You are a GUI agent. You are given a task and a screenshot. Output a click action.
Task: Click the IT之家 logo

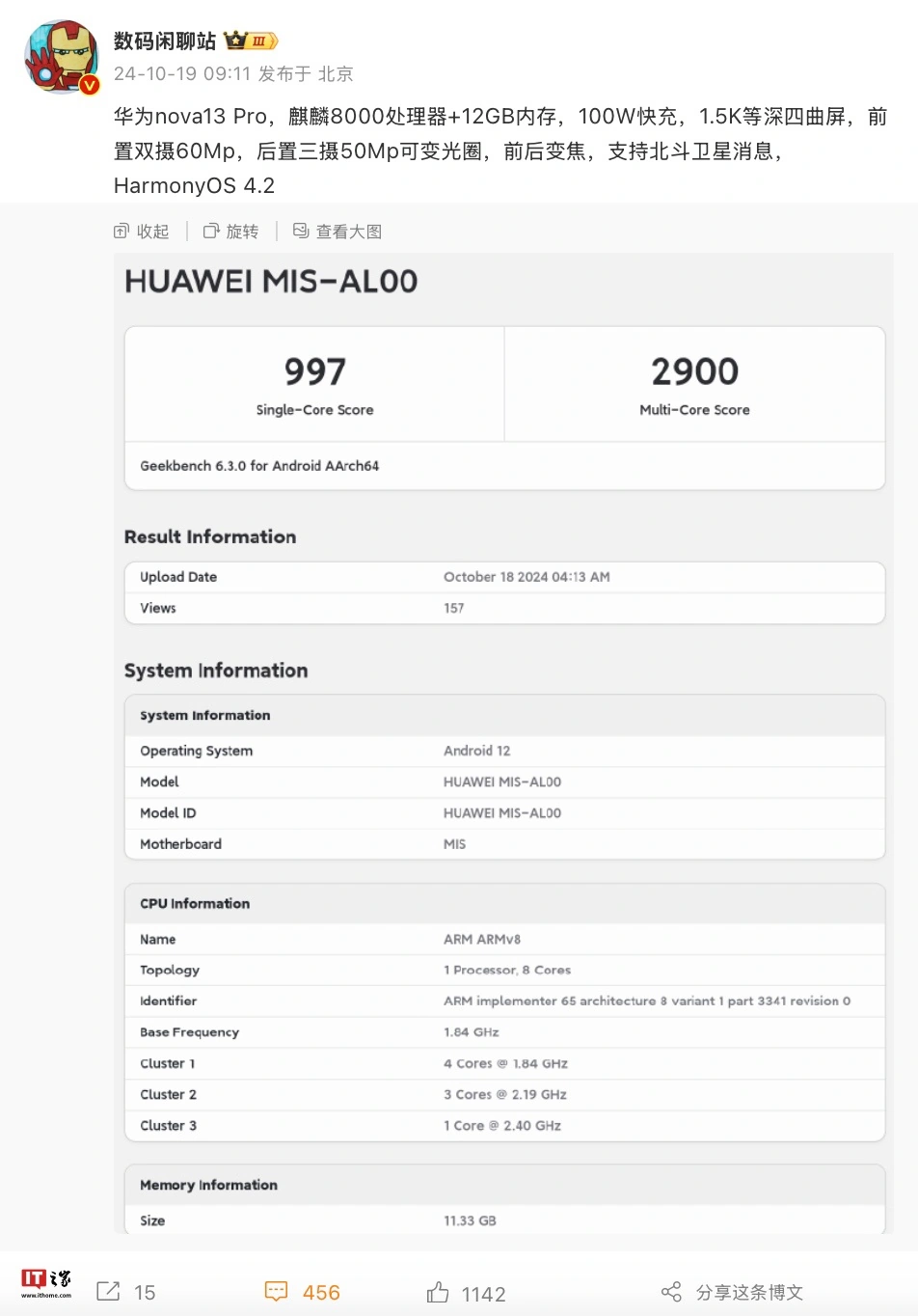[x=46, y=1283]
